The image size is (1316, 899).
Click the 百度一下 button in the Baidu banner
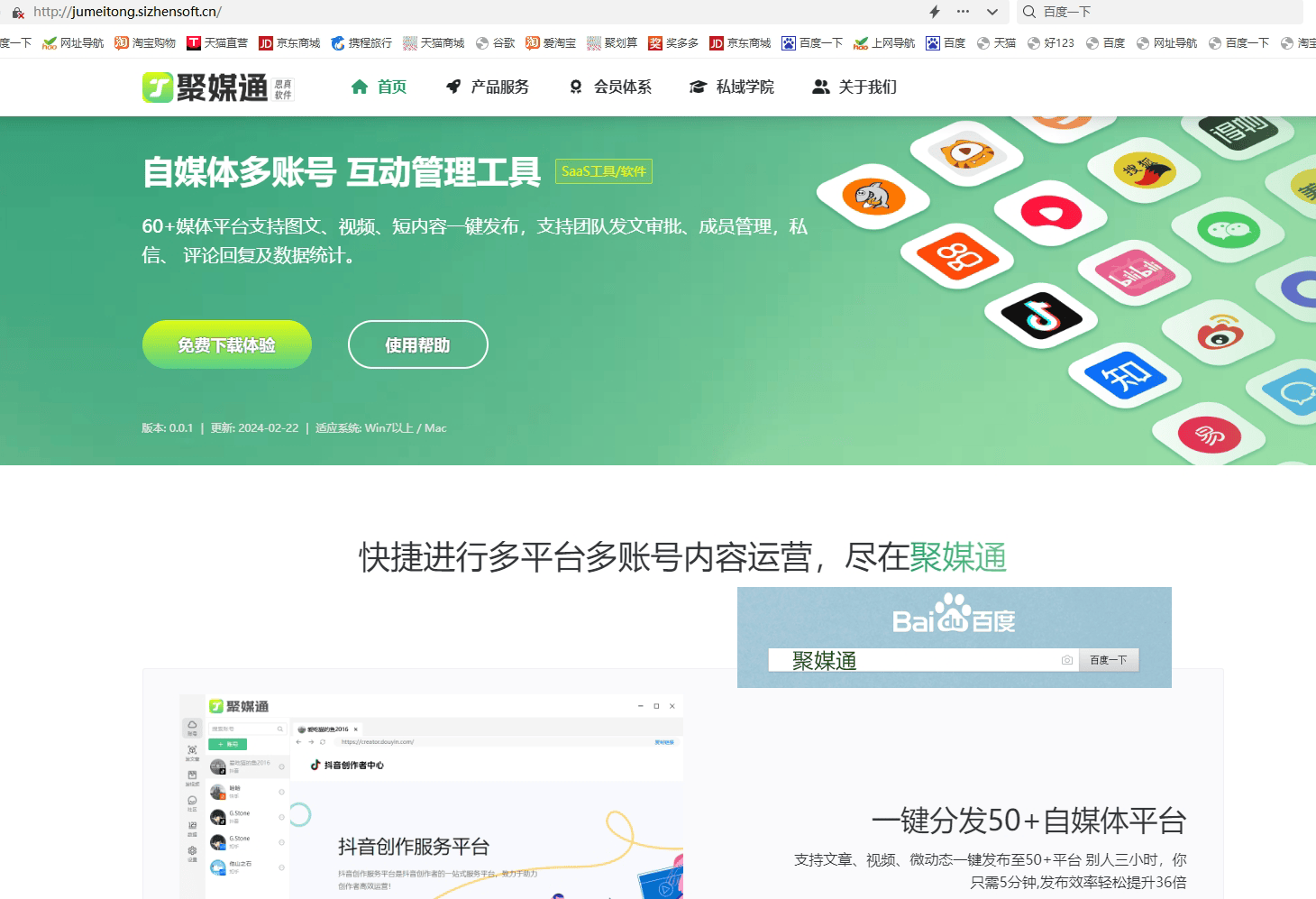(x=1109, y=660)
